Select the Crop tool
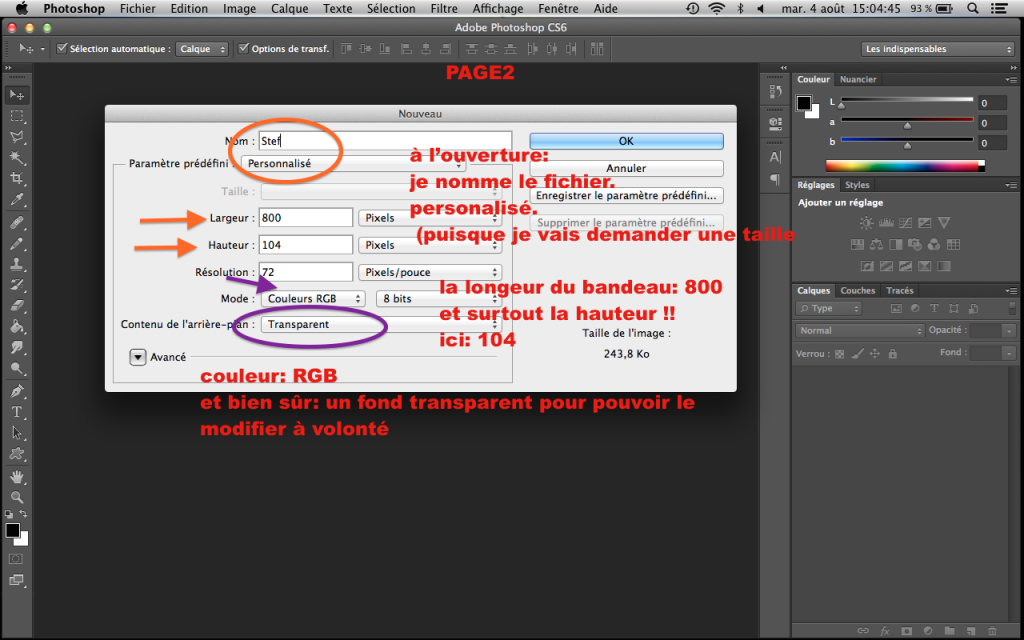 [x=16, y=178]
